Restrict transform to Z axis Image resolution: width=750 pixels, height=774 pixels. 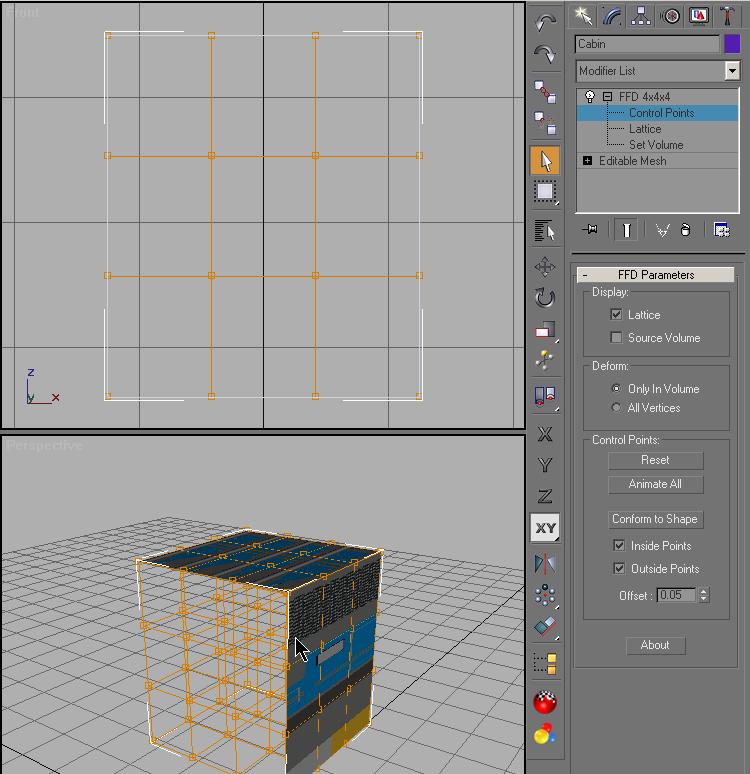point(545,496)
